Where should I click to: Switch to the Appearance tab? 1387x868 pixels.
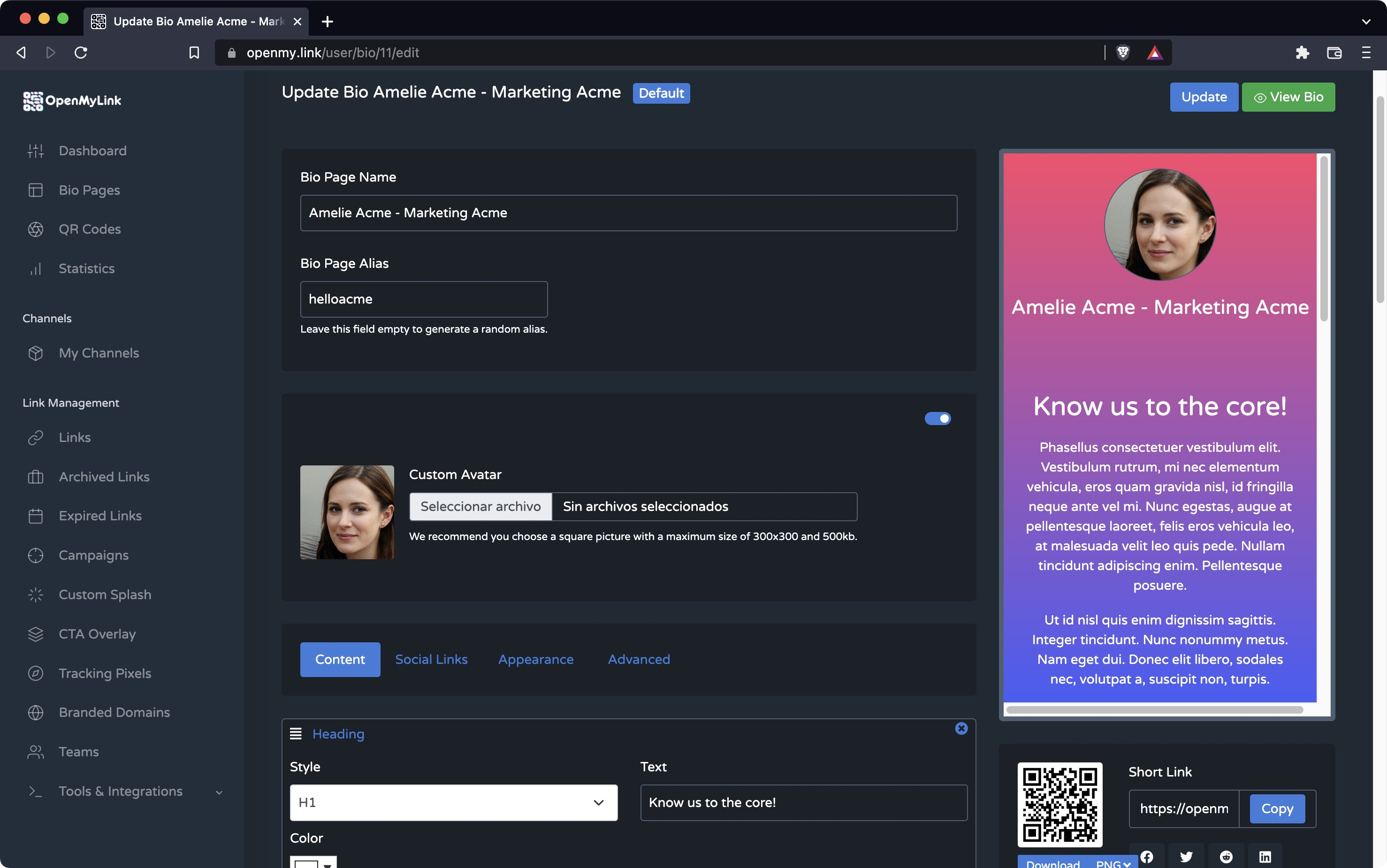click(536, 659)
